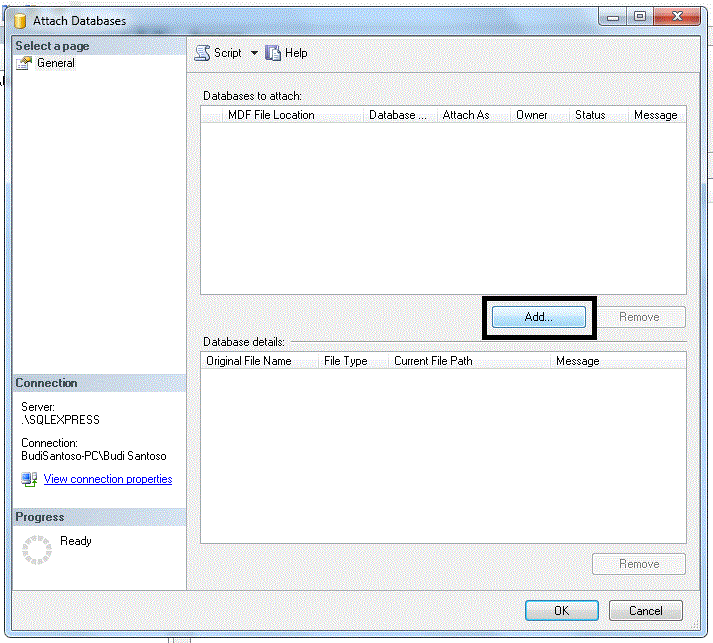The width and height of the screenshot is (713, 643).
Task: Cancel the Attach Databases dialog
Action: (x=645, y=610)
